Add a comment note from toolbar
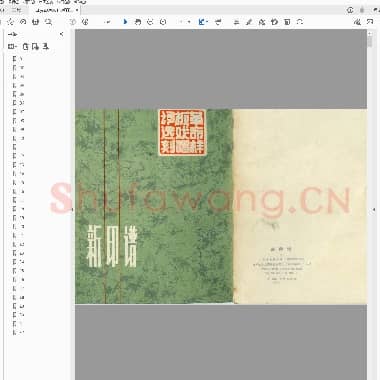 236,22
